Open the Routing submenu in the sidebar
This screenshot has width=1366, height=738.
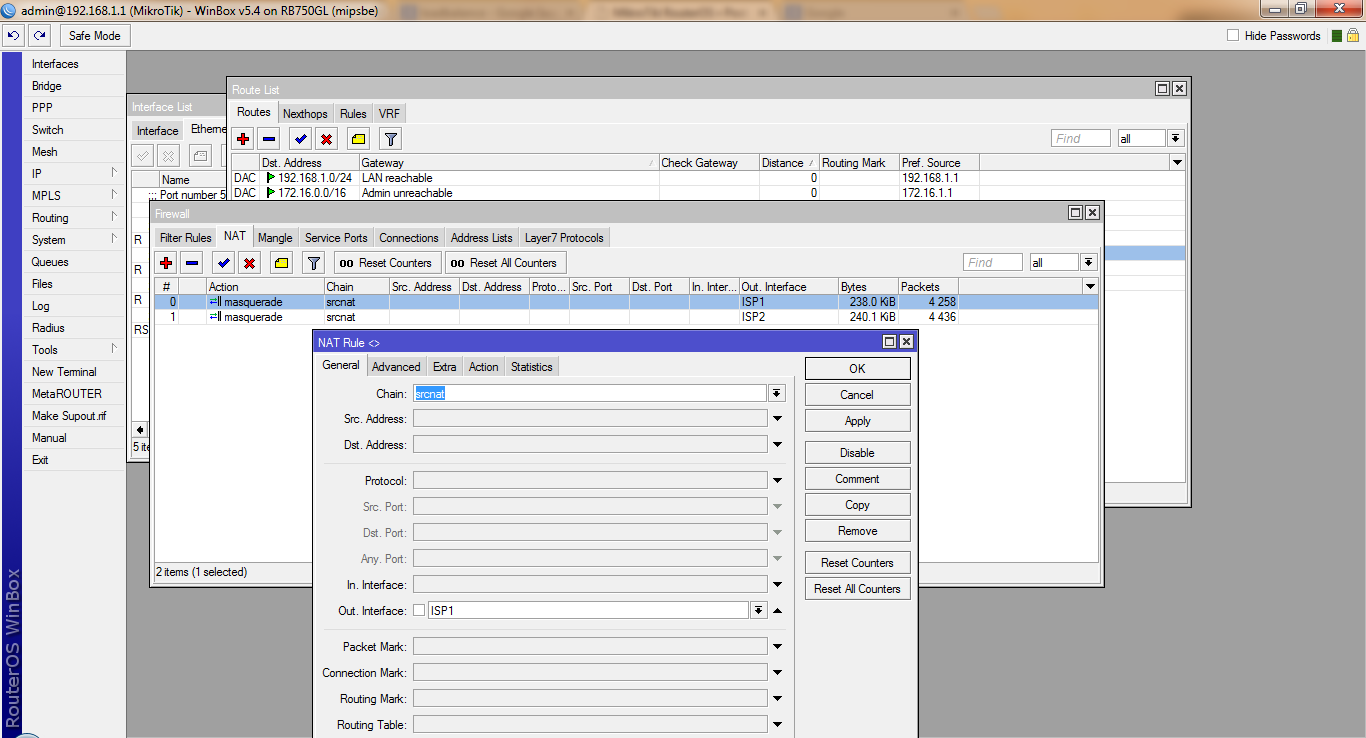(75, 218)
